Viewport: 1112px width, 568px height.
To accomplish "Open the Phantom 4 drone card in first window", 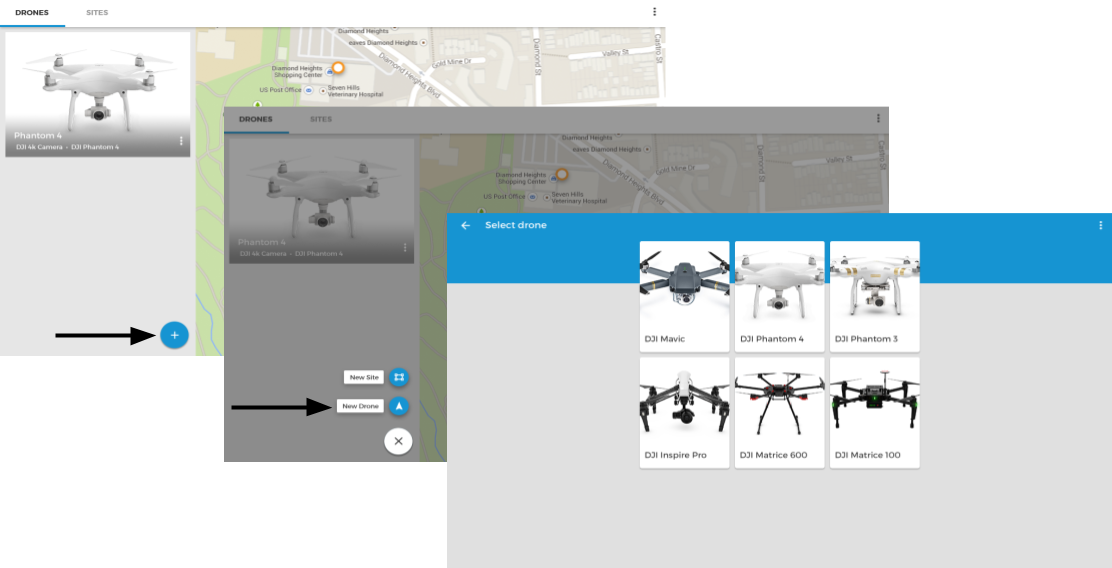I will (98, 94).
